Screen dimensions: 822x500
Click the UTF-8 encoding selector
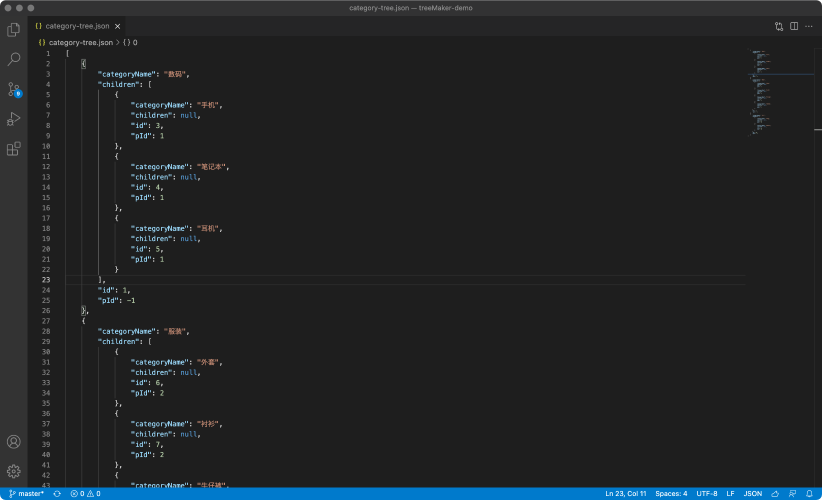pos(706,493)
